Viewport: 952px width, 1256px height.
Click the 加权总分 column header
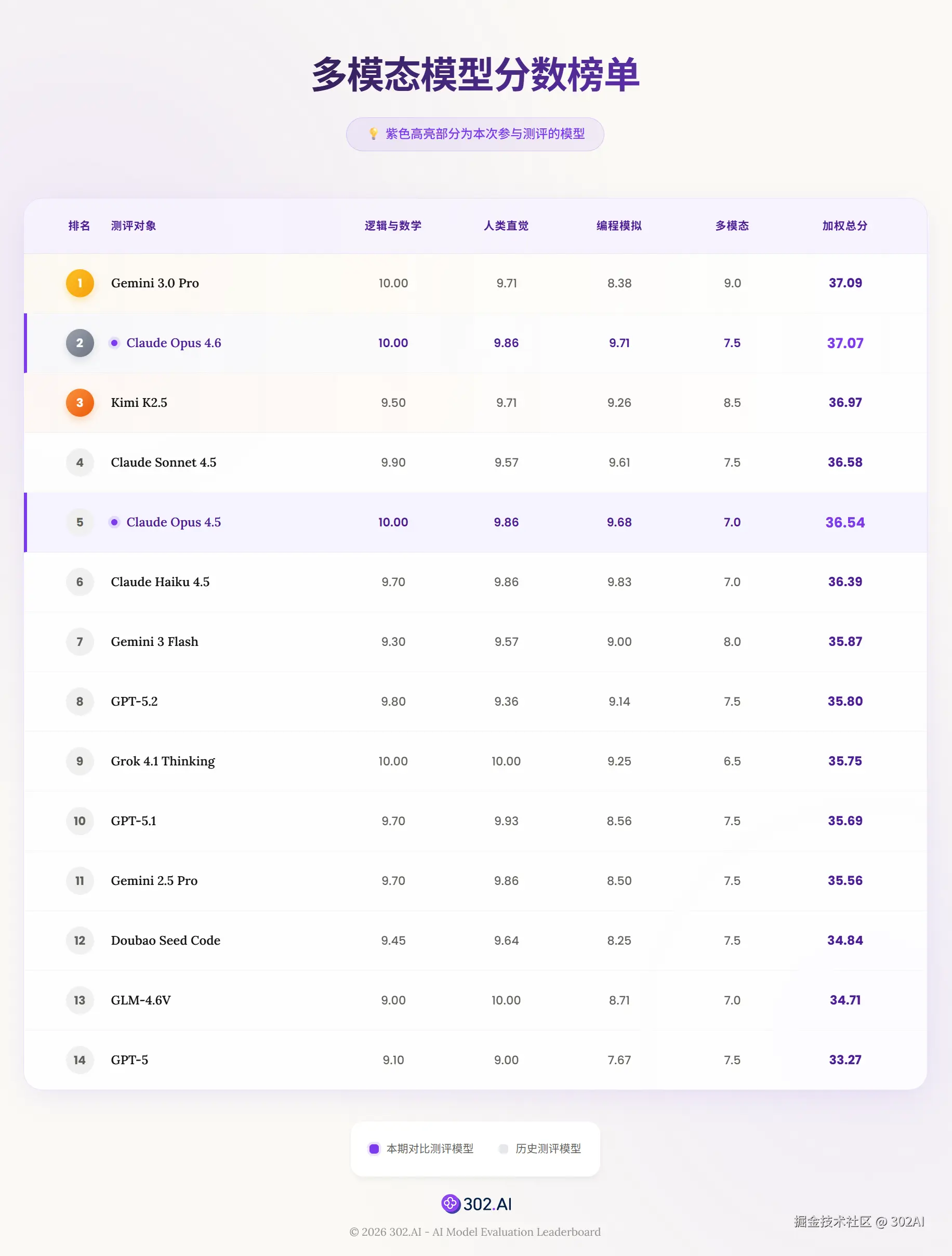point(845,226)
